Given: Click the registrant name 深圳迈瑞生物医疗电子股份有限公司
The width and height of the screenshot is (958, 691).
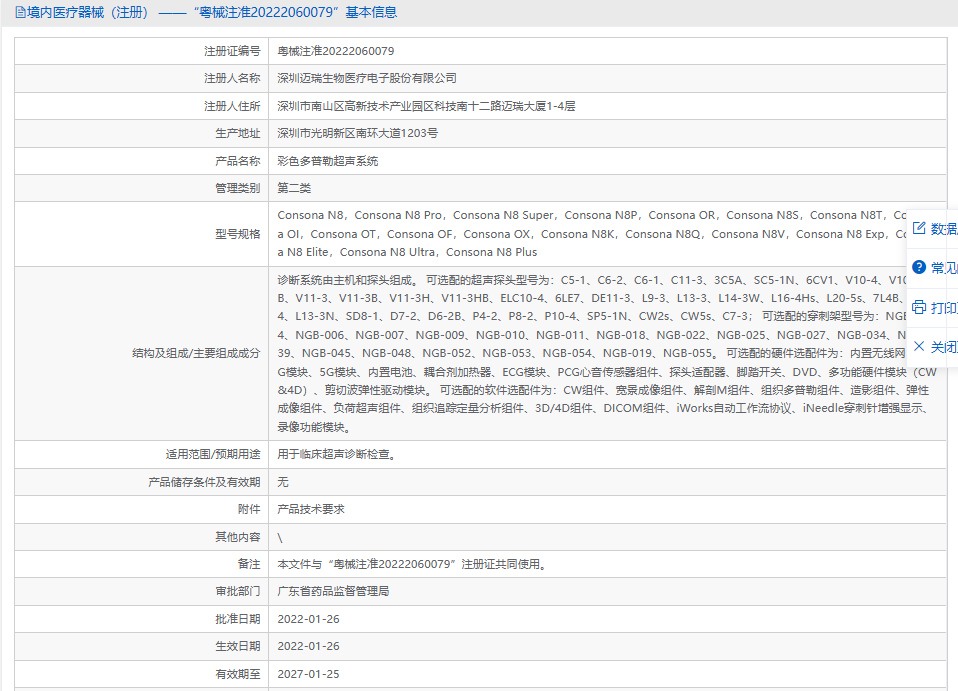Looking at the screenshot, I should 367,78.
